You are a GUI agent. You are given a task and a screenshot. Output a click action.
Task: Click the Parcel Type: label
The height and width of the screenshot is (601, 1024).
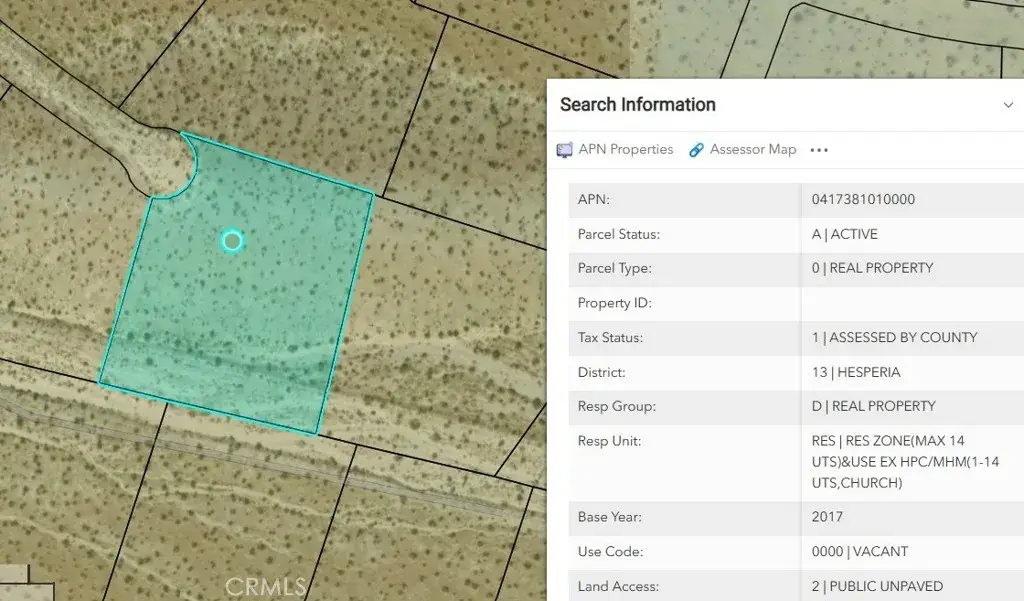614,268
